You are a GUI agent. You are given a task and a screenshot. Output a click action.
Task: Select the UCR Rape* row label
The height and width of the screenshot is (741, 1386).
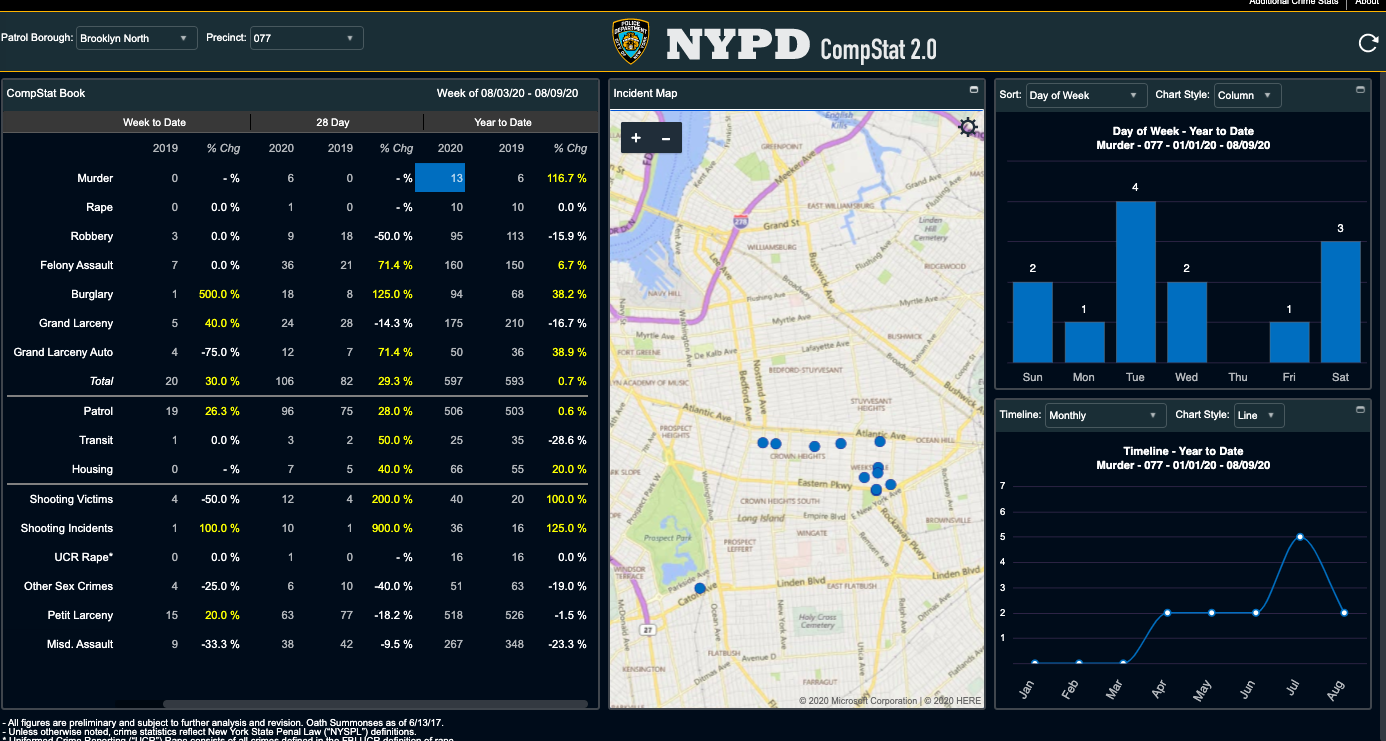point(84,557)
